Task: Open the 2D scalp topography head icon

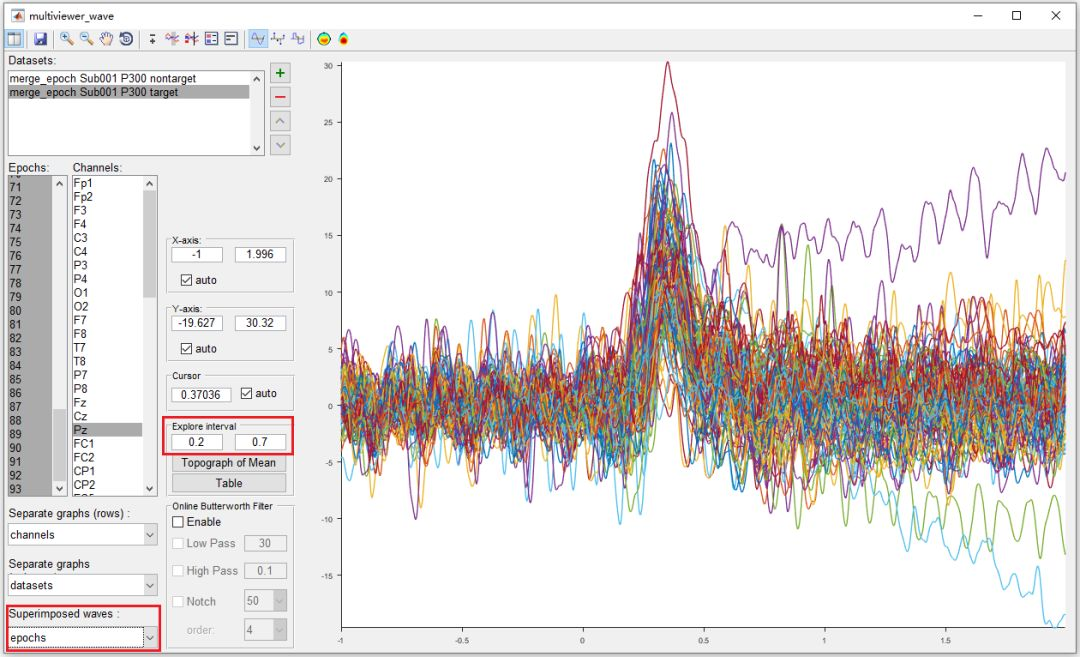Action: (x=324, y=39)
